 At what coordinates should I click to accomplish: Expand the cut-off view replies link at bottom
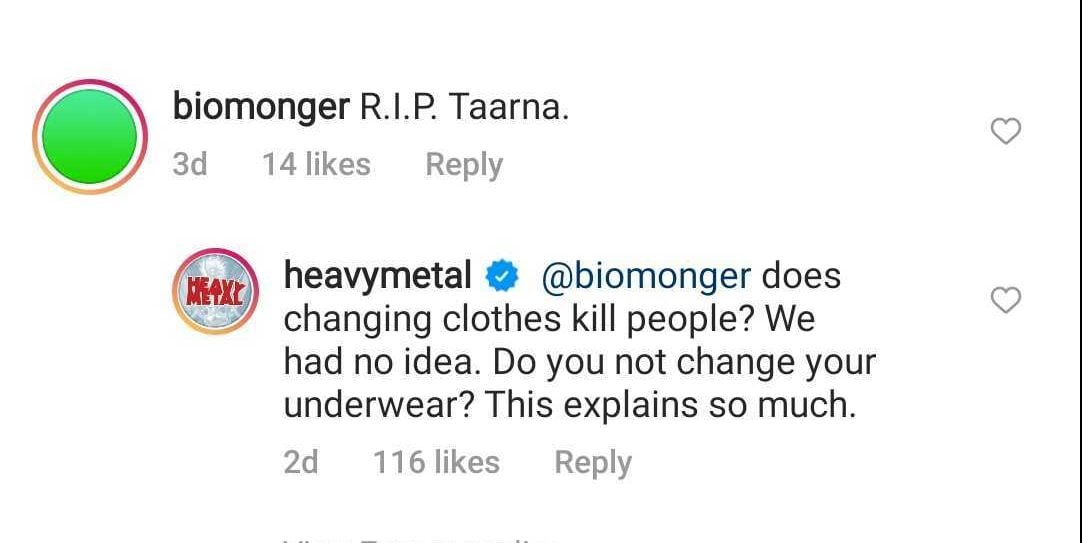pyautogui.click(x=420, y=538)
